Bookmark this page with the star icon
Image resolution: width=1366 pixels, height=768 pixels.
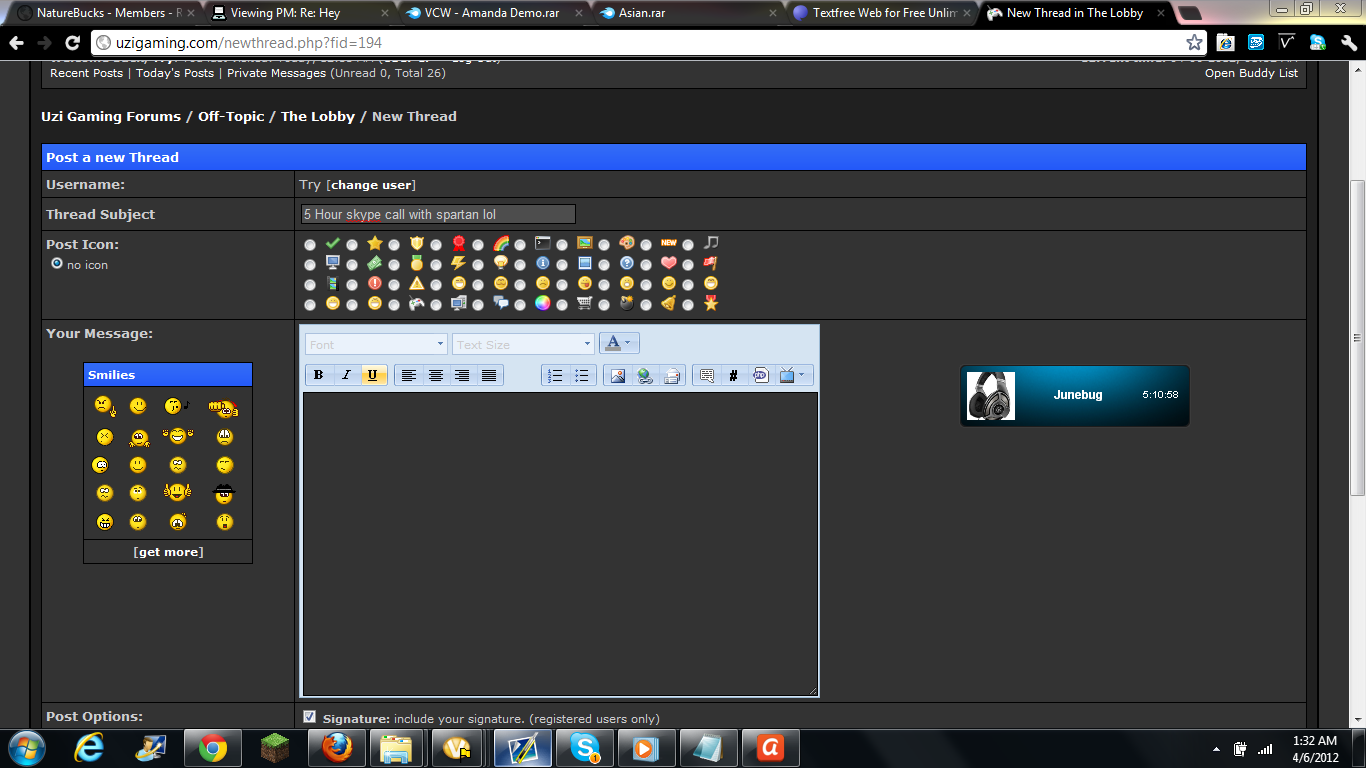click(1194, 43)
